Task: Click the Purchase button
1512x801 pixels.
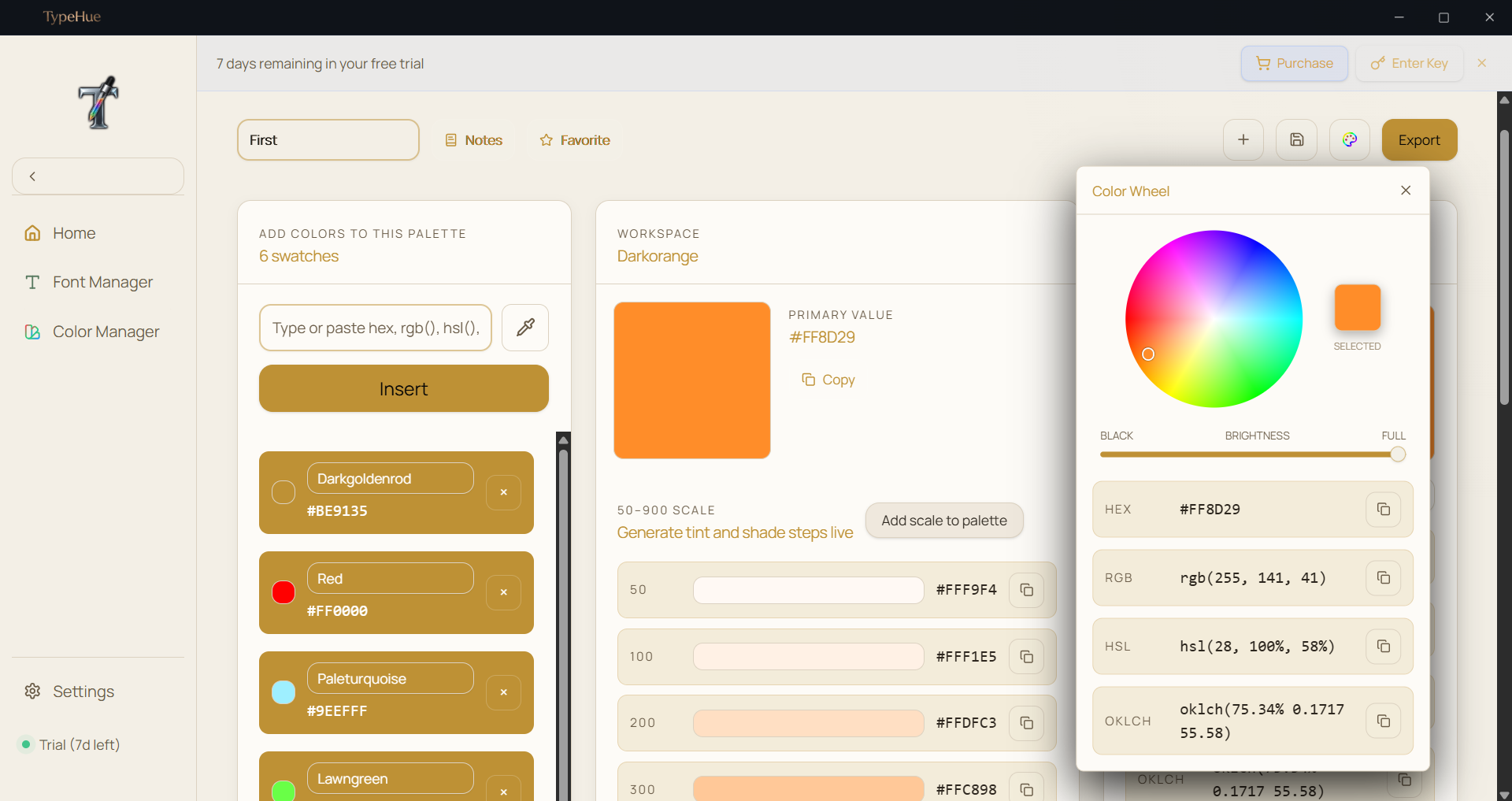Action: pos(1295,63)
